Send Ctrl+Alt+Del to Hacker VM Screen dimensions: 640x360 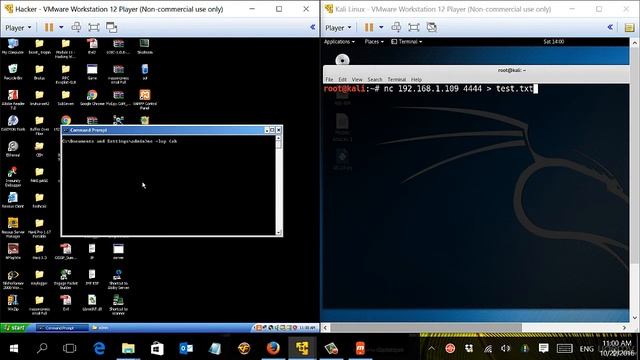pyautogui.click(x=76, y=27)
